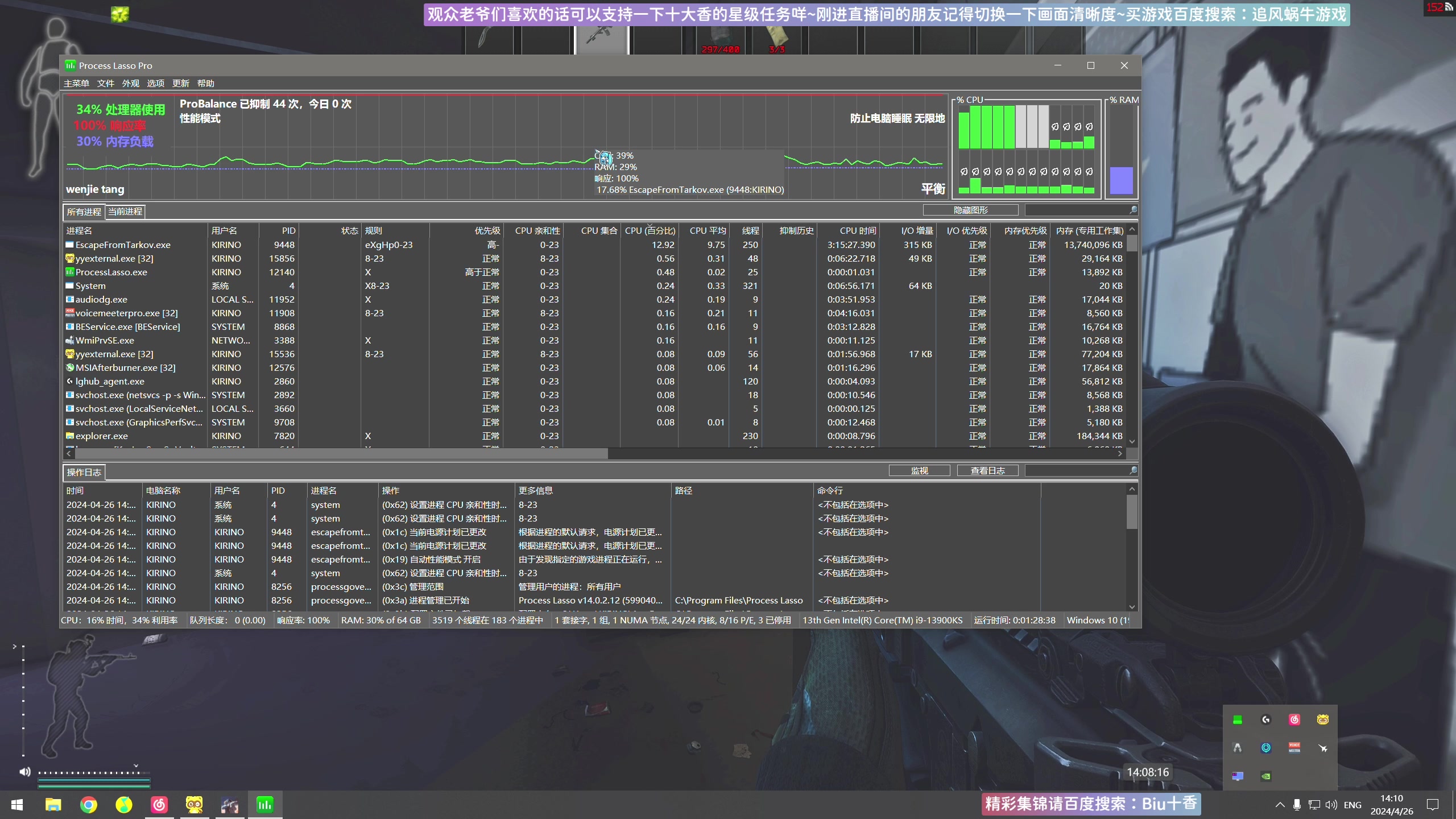The image size is (1456, 819).
Task: Open Logitech G HUB tray icon
Action: coord(1266,720)
